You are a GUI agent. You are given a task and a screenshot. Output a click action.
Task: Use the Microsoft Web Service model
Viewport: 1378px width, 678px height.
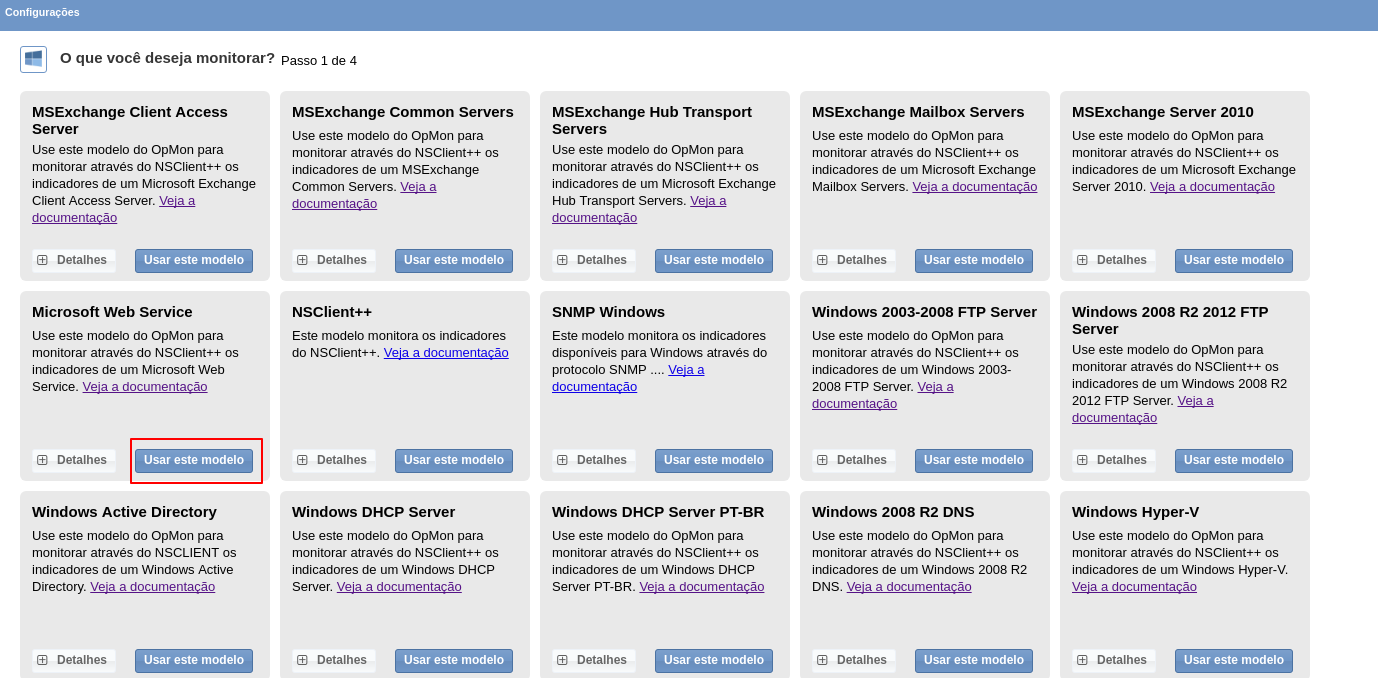click(194, 460)
